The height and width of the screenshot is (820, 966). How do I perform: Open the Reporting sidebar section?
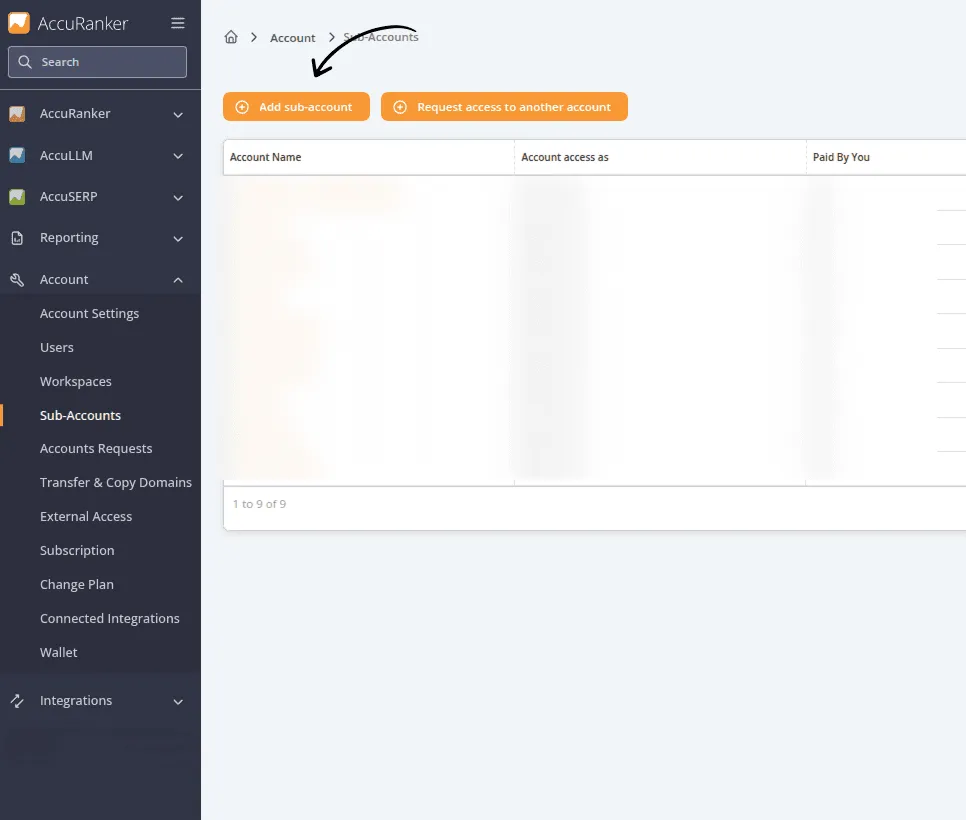[x=100, y=238]
